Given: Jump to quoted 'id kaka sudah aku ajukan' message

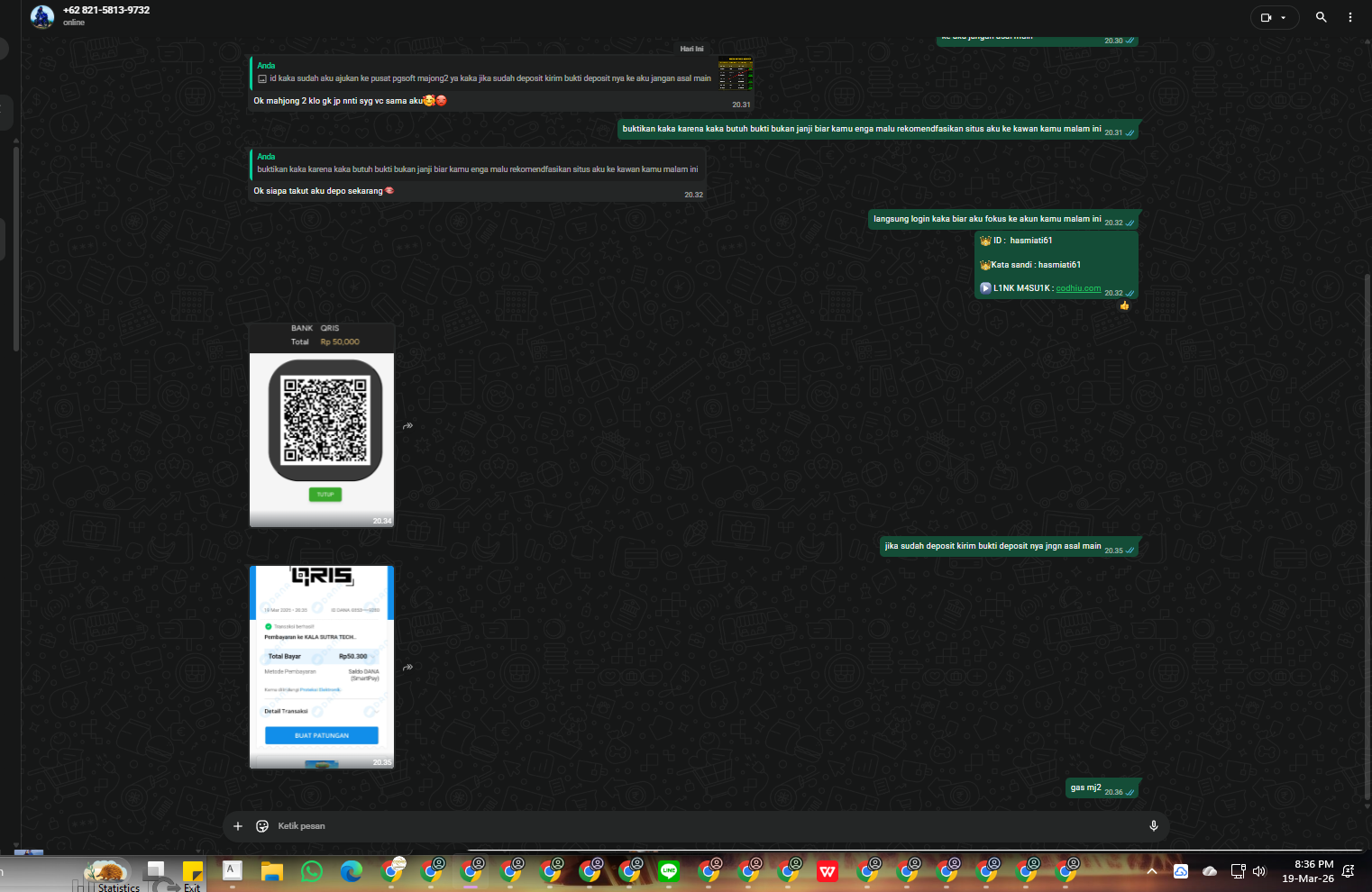Looking at the screenshot, I should [482, 72].
